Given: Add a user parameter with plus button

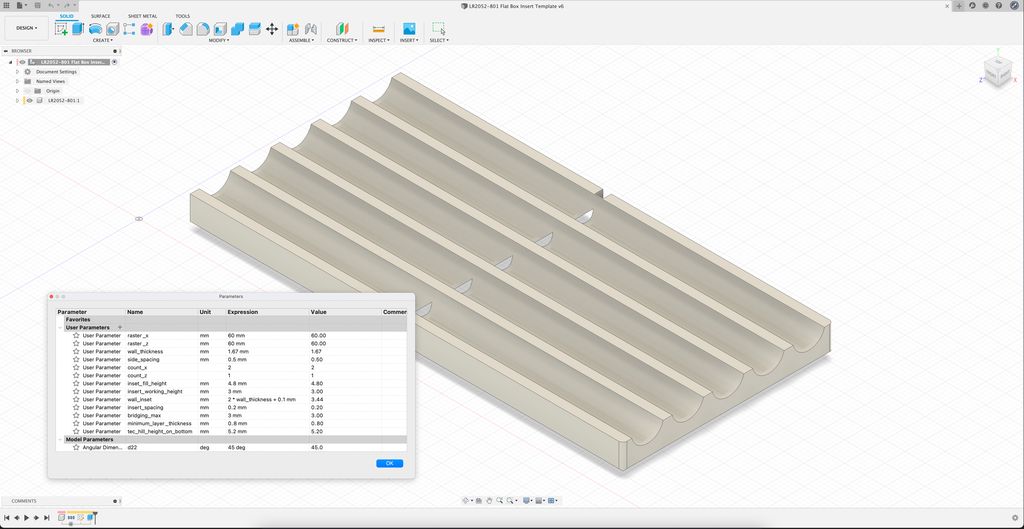Looking at the screenshot, I should (x=120, y=327).
